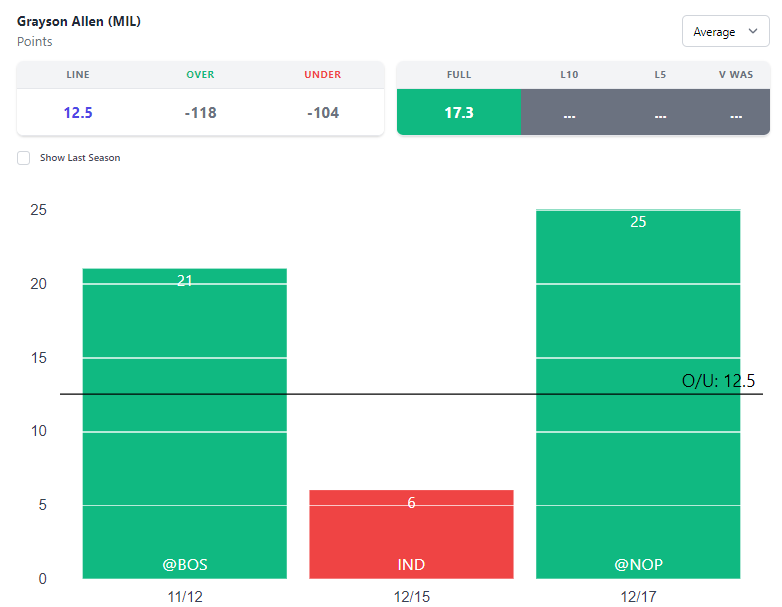This screenshot has width=782, height=607.
Task: Click the 25 value label atop @NOP bar
Action: point(638,222)
